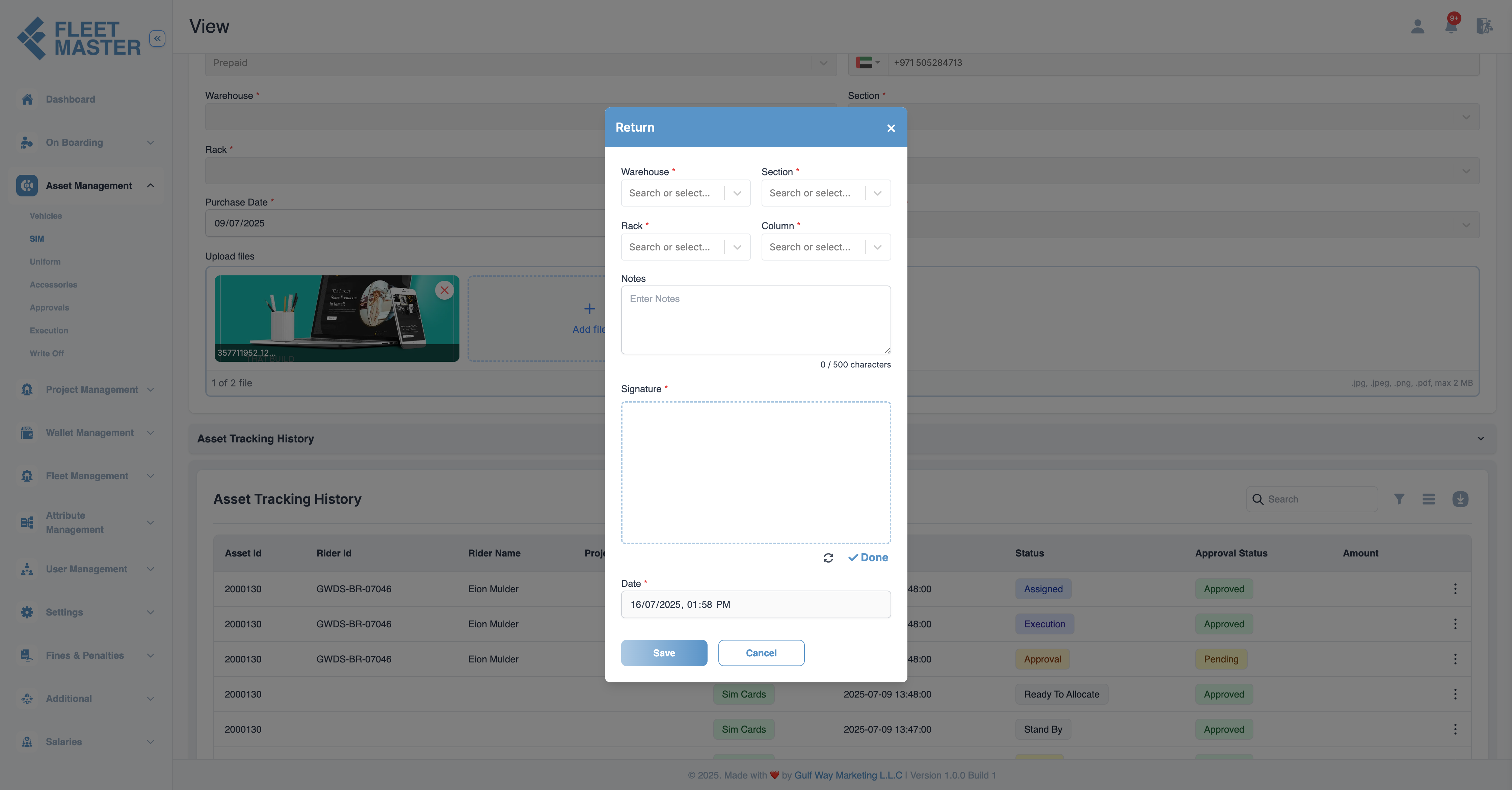Reset the signature with refresh icon
1512x790 pixels.
pos(828,557)
